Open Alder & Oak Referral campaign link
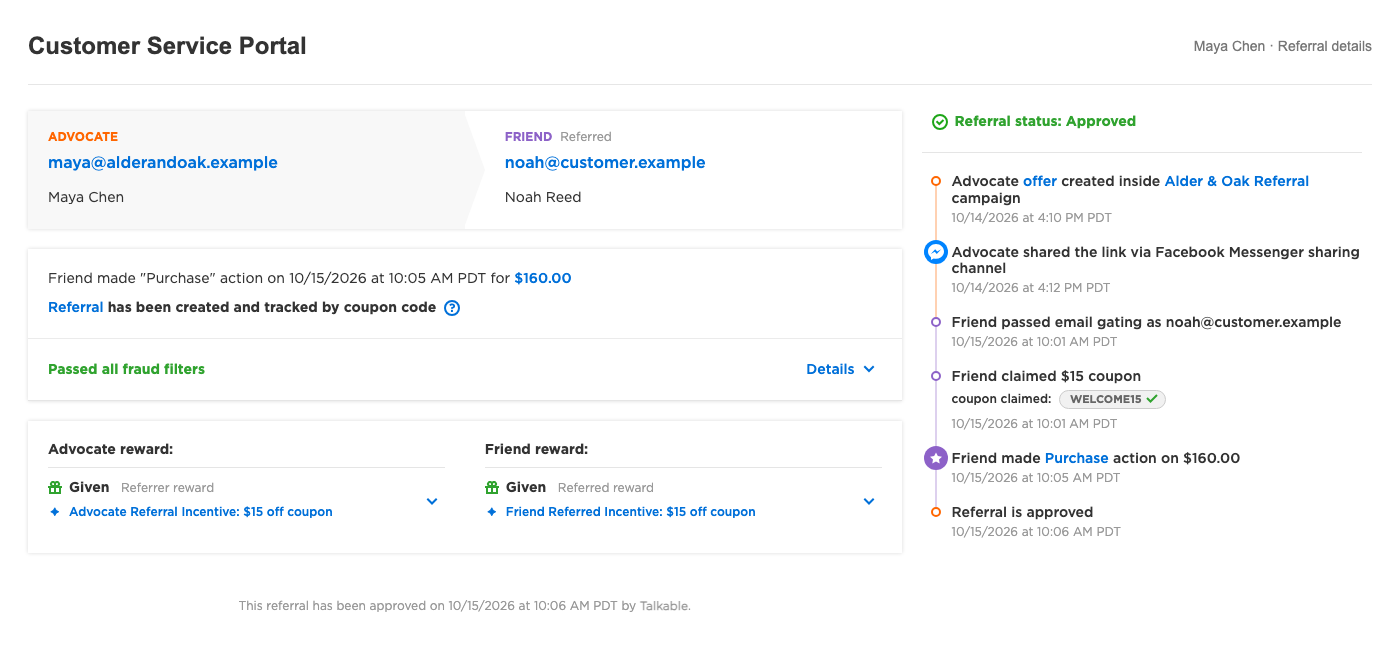The image size is (1400, 660). [1237, 181]
